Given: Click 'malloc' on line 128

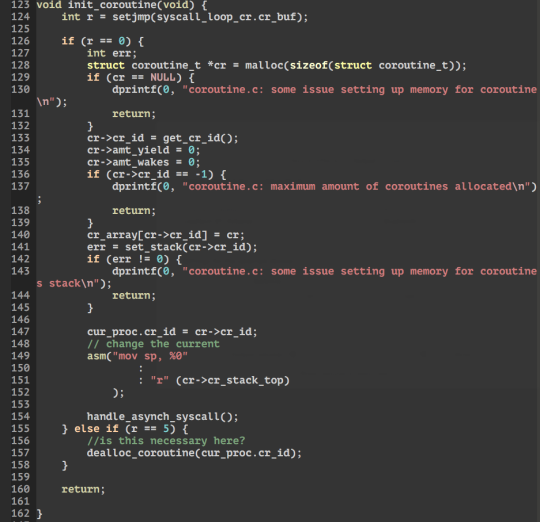Looking at the screenshot, I should [264, 65].
